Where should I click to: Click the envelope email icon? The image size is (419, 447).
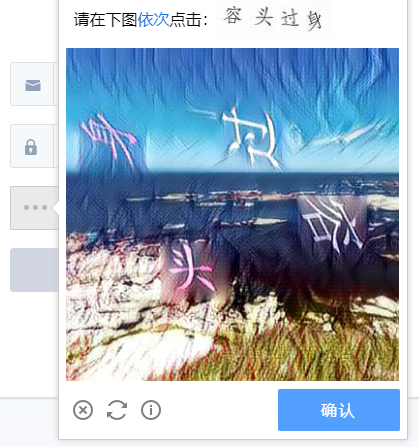tap(33, 85)
